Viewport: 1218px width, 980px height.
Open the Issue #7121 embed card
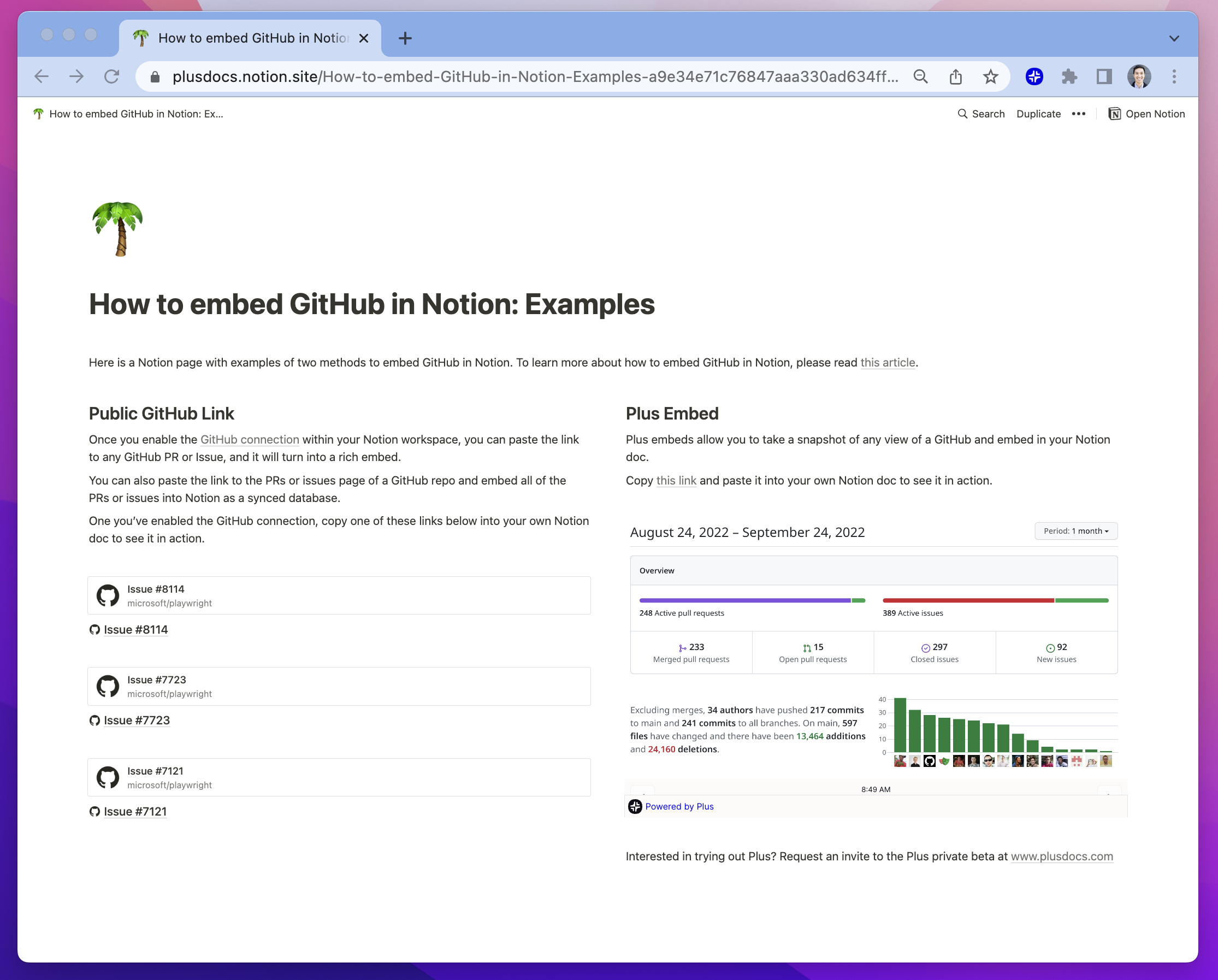pyautogui.click(x=339, y=777)
